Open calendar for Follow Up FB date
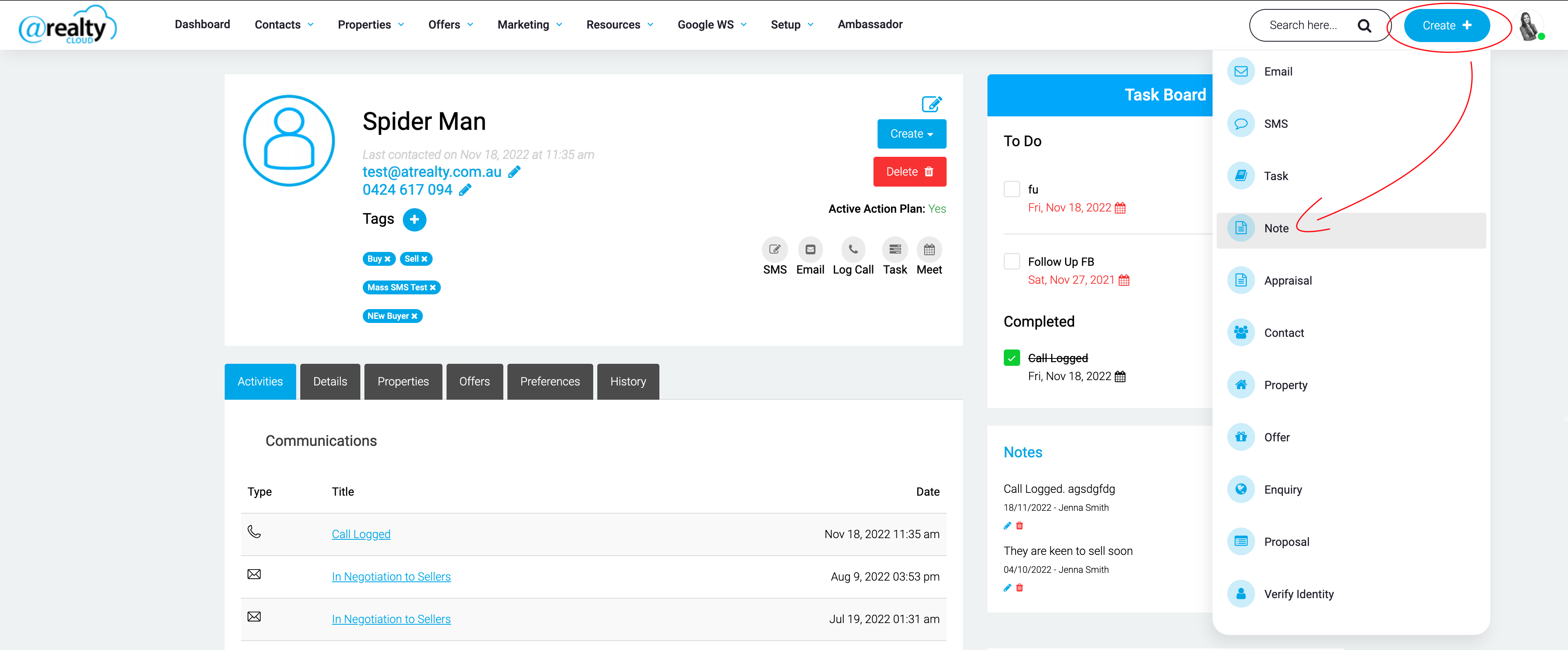The height and width of the screenshot is (650, 1568). point(1124,280)
